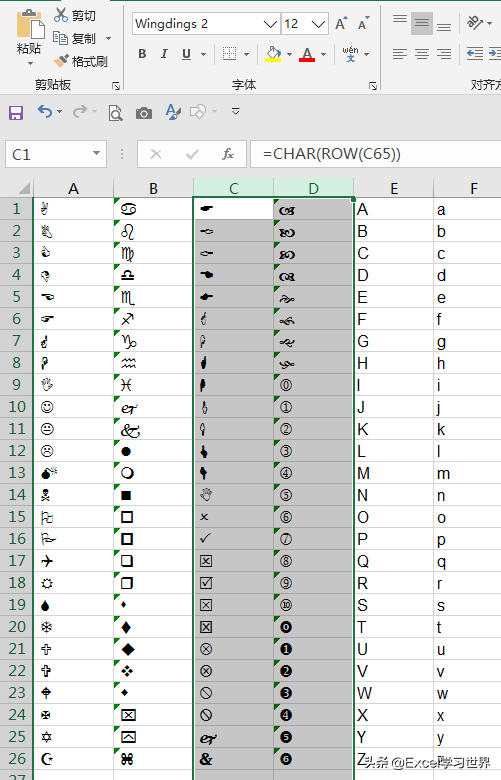Click the Paste clipboard icon
Image resolution: width=501 pixels, height=780 pixels.
(29, 24)
